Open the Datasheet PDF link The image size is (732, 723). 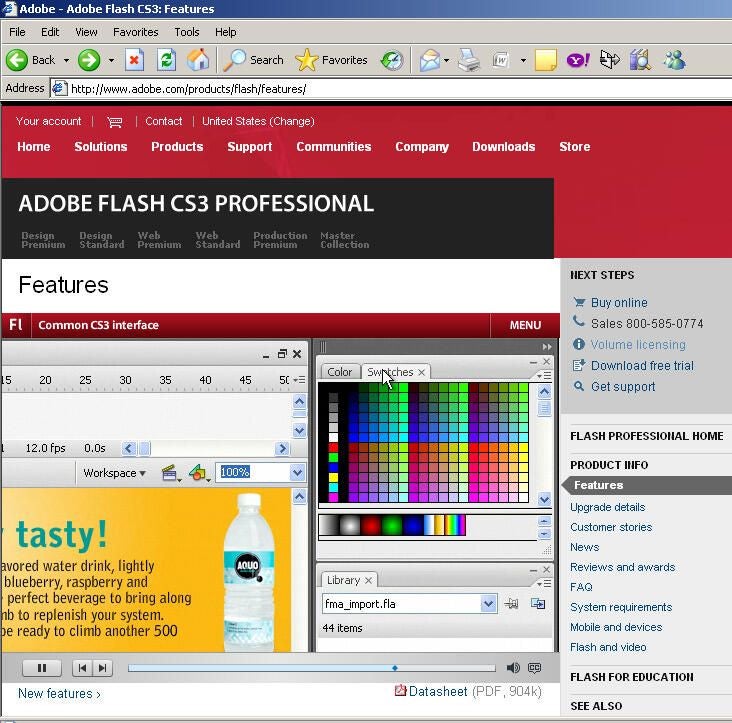tap(438, 691)
